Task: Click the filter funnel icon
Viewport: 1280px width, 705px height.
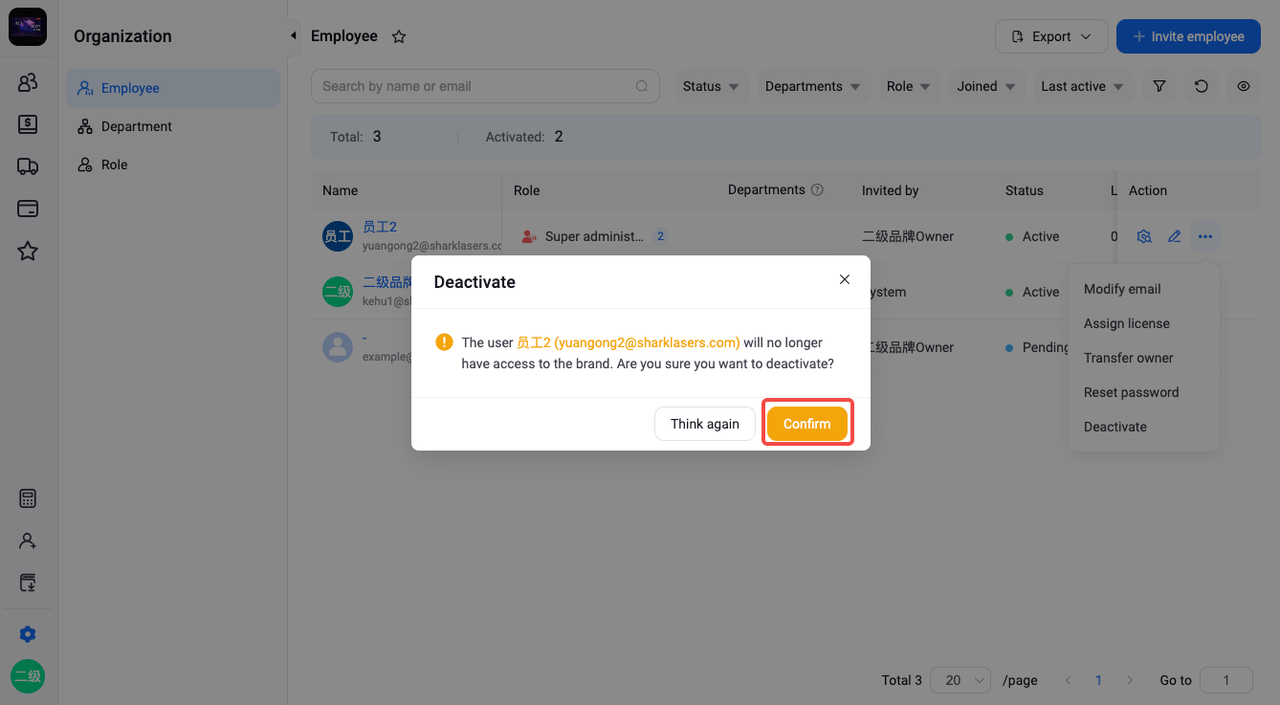Action: [x=1159, y=87]
